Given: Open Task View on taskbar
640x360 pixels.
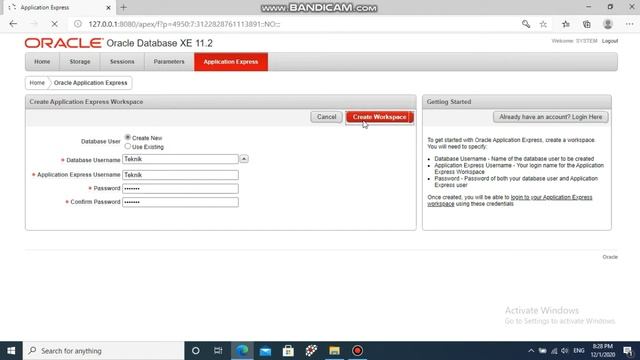Looking at the screenshot, I should click(x=218, y=351).
